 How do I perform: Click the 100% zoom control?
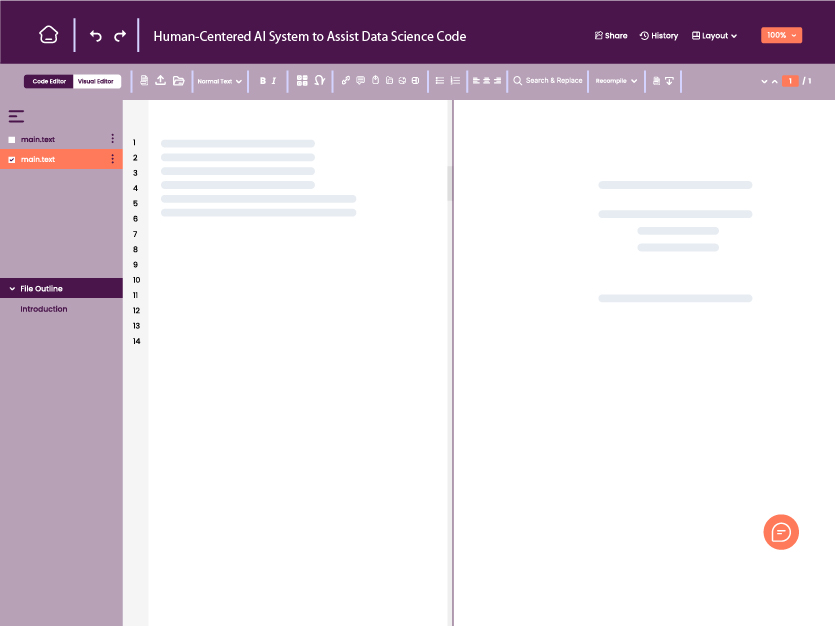781,34
